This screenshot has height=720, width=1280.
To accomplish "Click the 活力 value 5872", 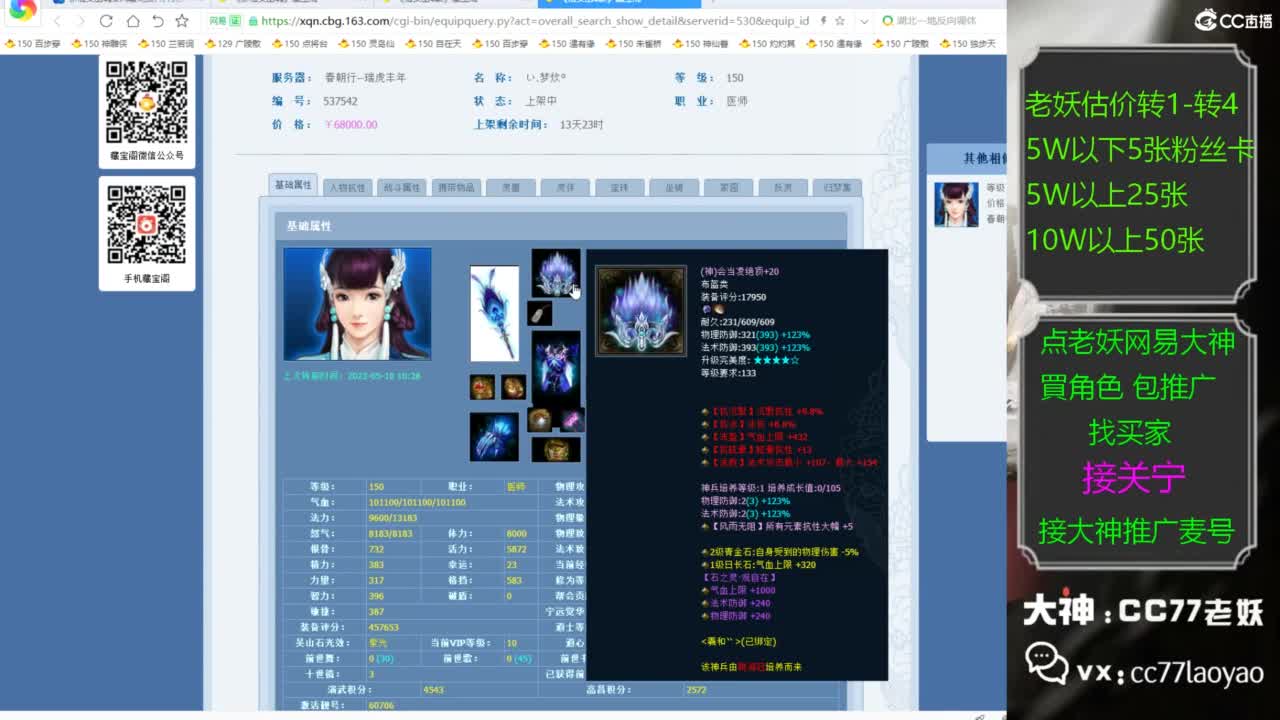I will [517, 549].
